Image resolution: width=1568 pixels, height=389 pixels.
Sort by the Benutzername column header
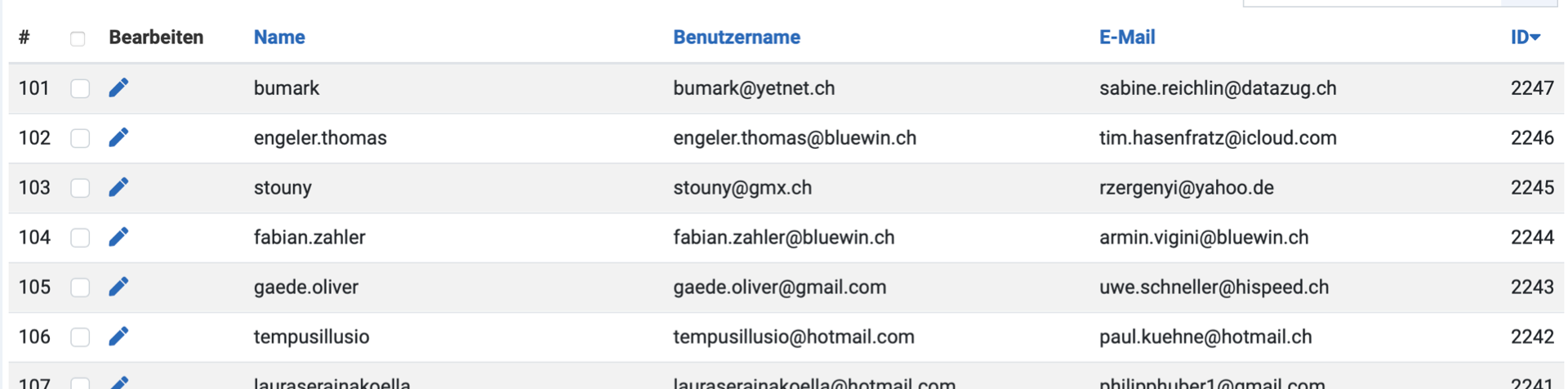pyautogui.click(x=736, y=38)
